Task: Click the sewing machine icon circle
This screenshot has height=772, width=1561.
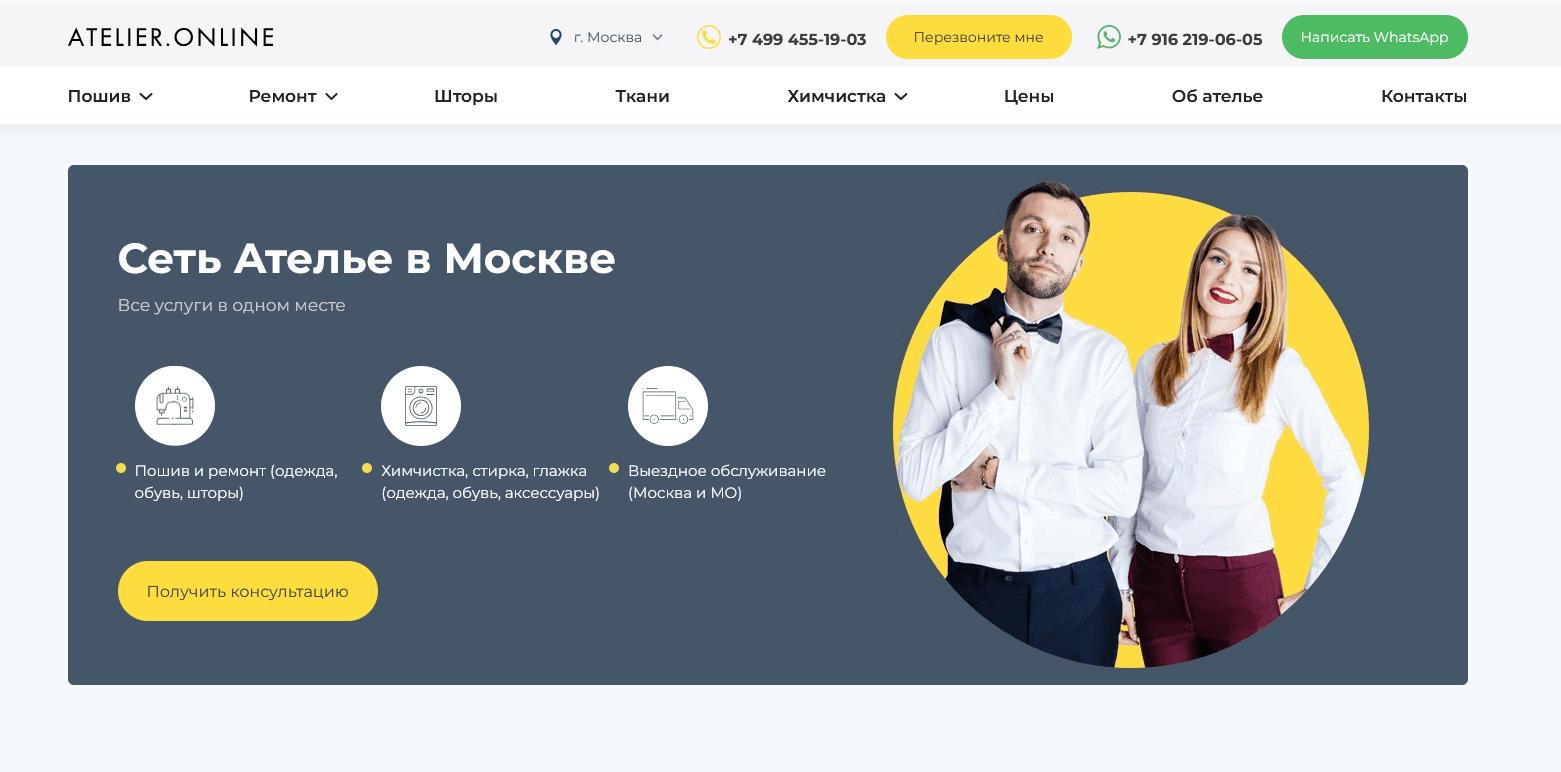Action: pos(175,406)
